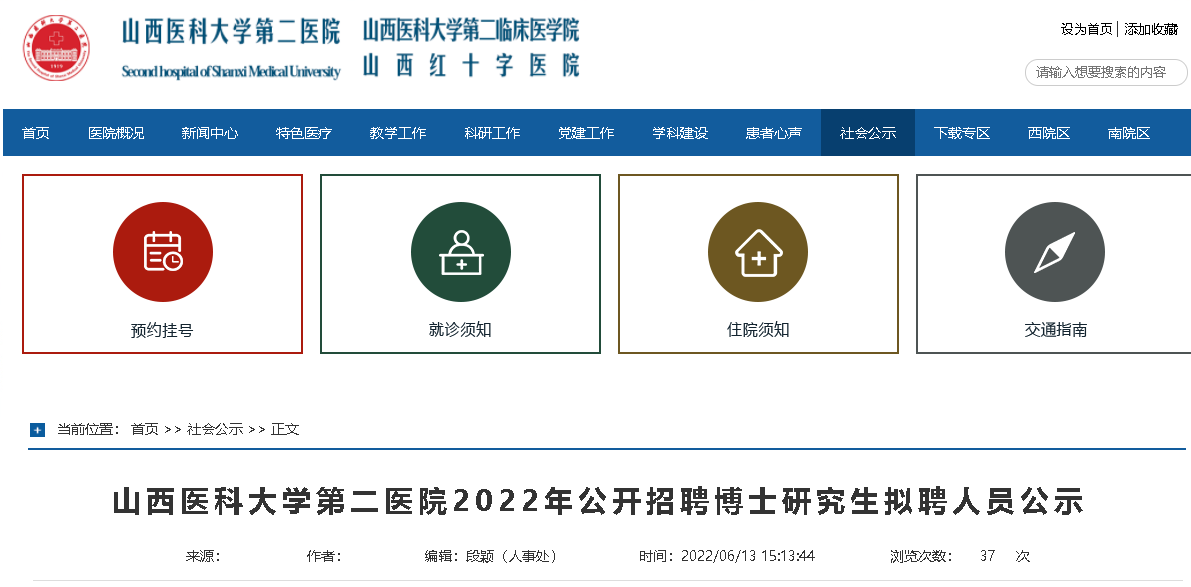The image size is (1191, 587).
Task: Select the 社会公示 navigation tab
Action: [x=867, y=133]
